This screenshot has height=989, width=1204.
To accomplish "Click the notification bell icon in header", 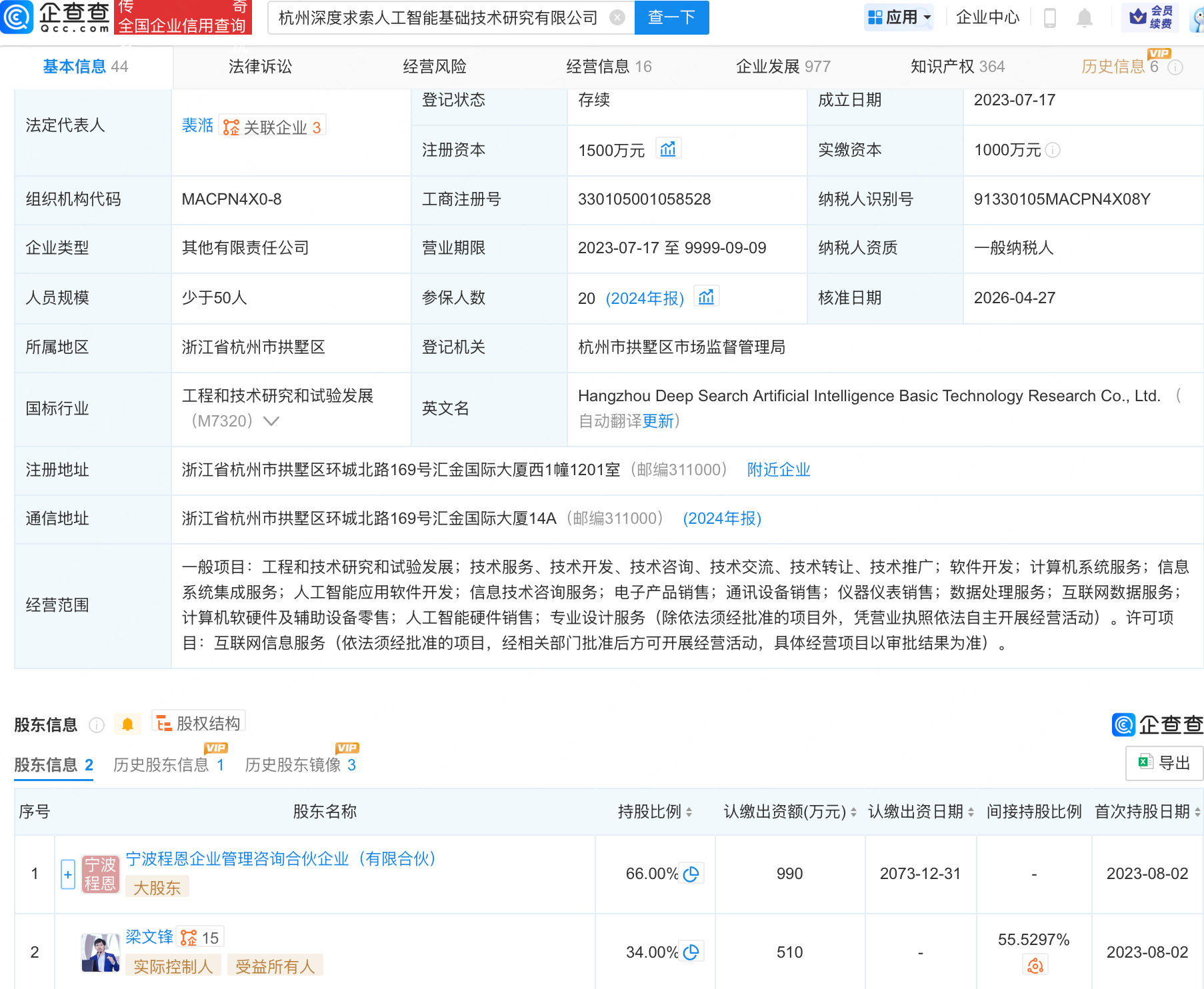I will (1085, 18).
